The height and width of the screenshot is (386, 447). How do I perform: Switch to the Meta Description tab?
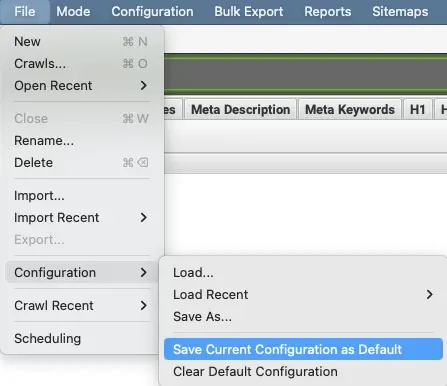point(240,109)
